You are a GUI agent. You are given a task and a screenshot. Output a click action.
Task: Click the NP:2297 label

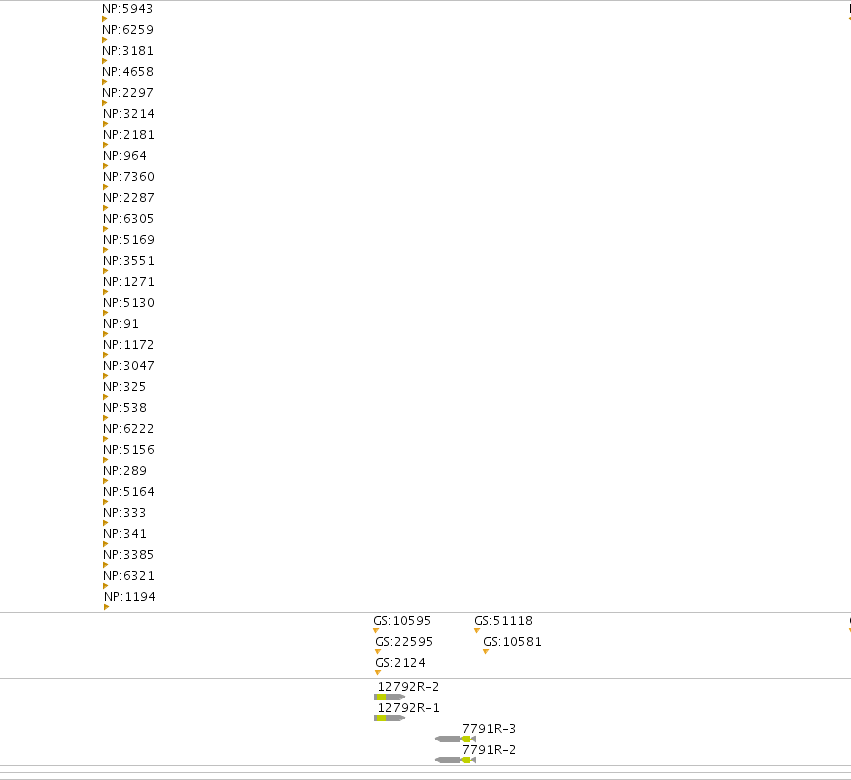(128, 93)
